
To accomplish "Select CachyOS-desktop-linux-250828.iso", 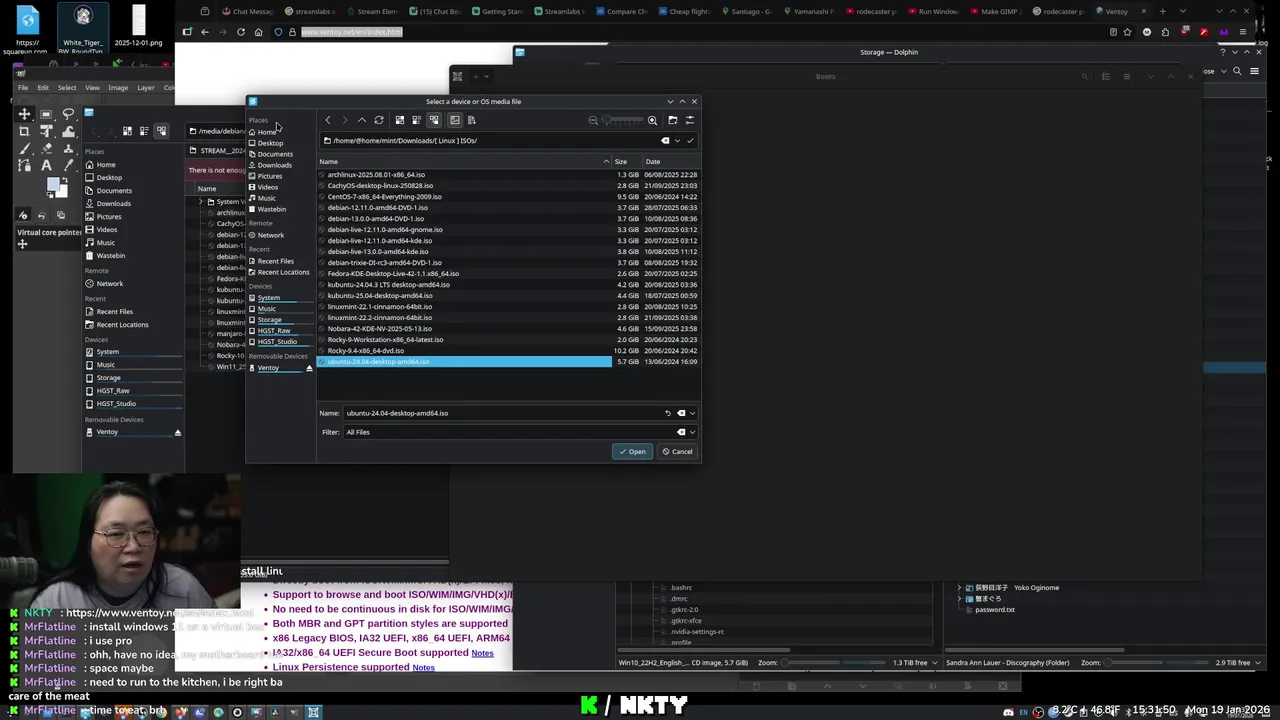I will (x=380, y=186).
